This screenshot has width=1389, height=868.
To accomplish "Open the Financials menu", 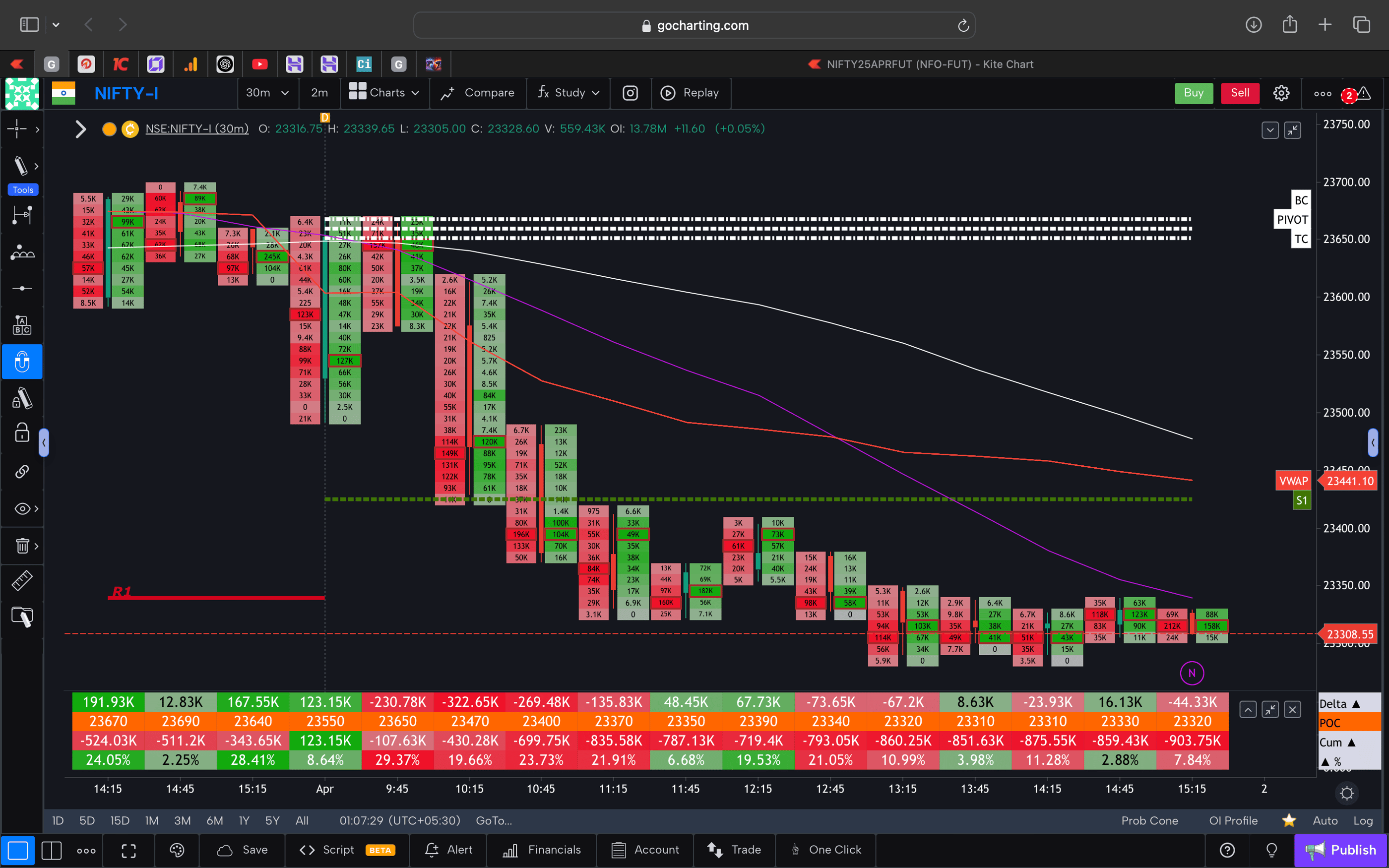I will point(541,850).
